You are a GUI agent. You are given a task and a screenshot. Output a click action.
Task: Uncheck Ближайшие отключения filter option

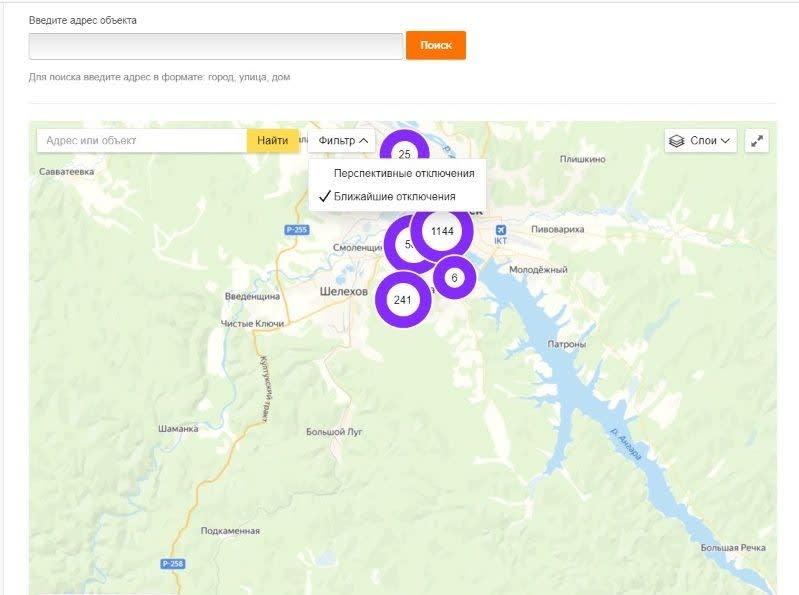pyautogui.click(x=394, y=197)
